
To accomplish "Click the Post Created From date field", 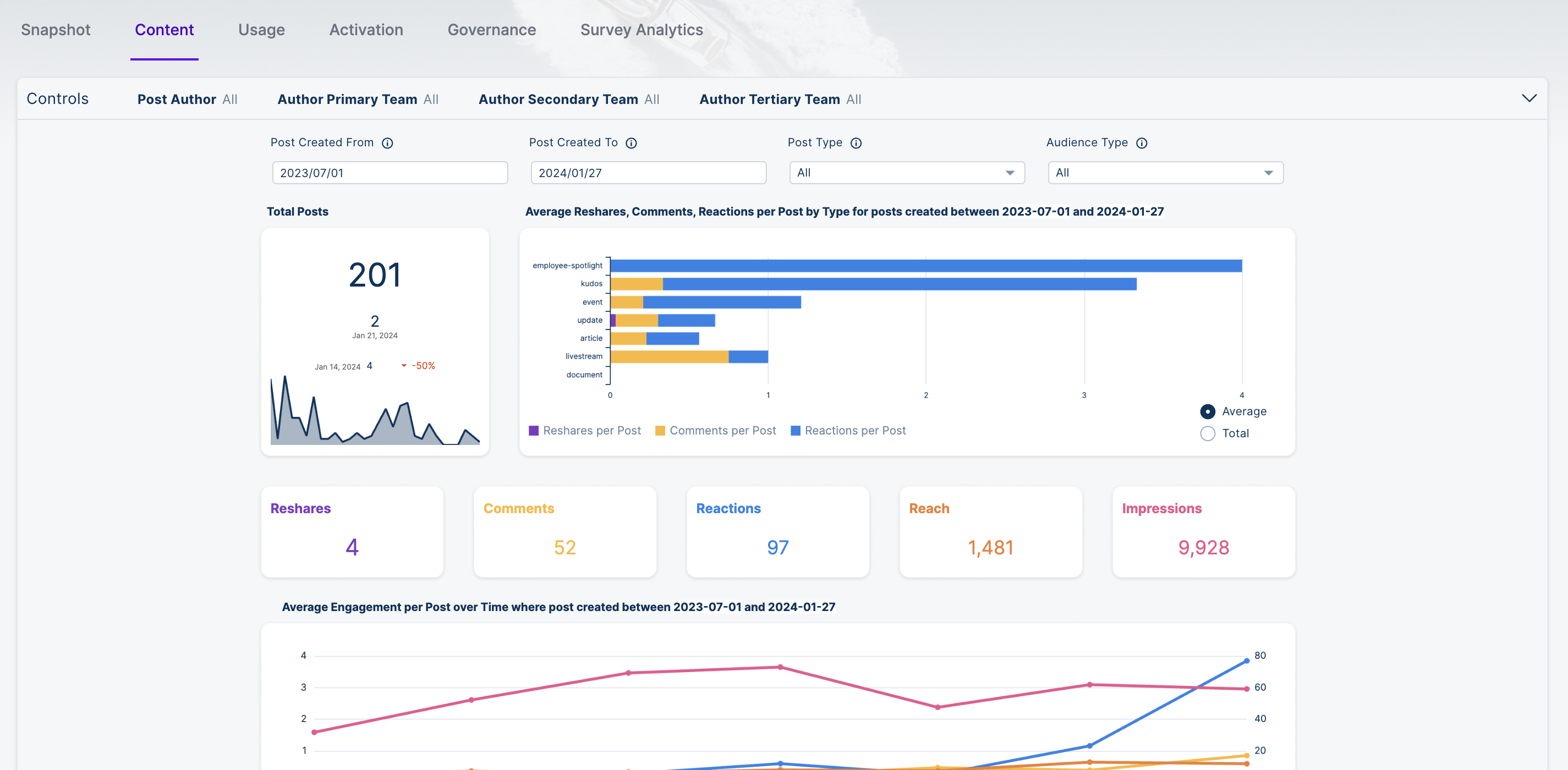I will [x=390, y=173].
